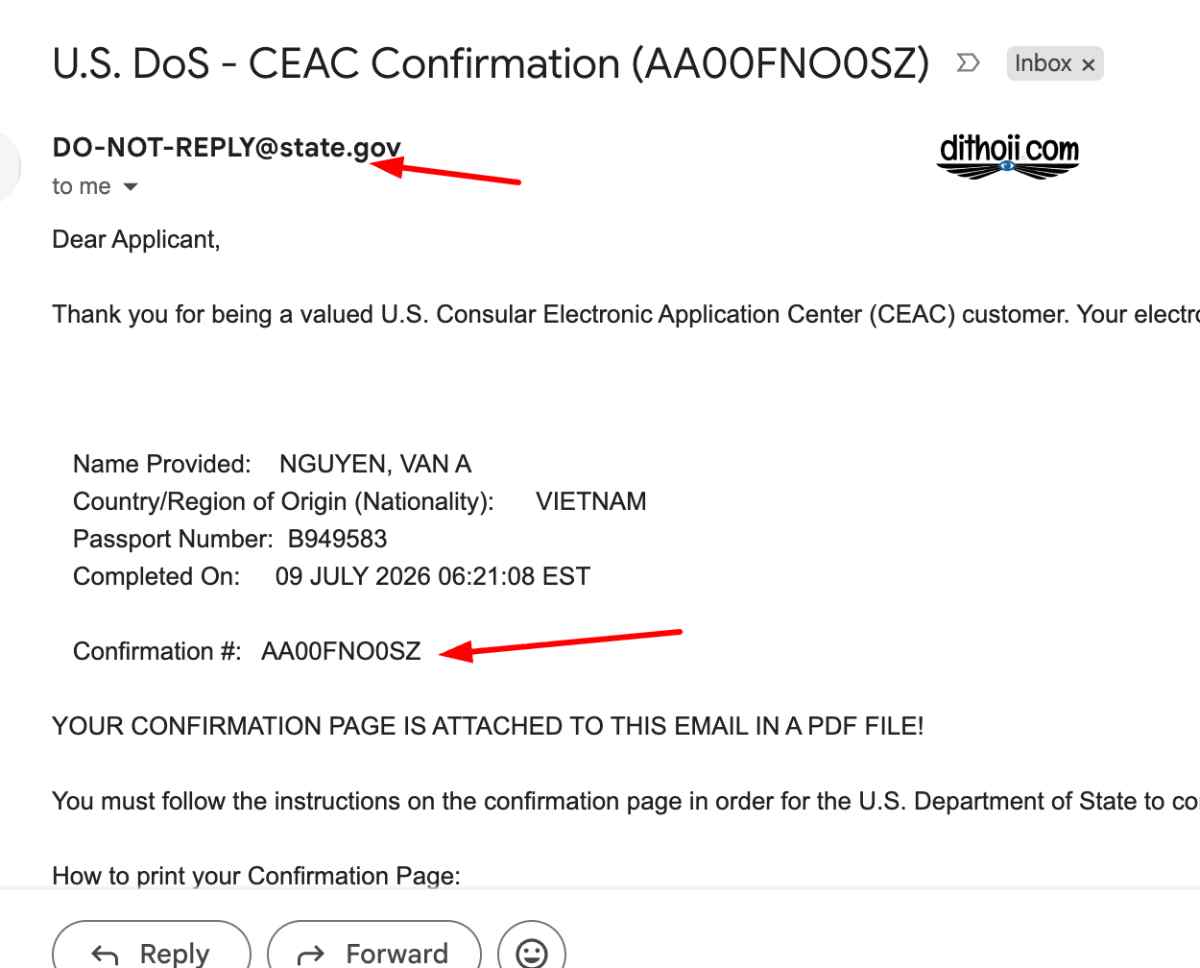Click the "YOUR CONFIRMATION PAGE IS ATTACHED" line

(x=487, y=727)
